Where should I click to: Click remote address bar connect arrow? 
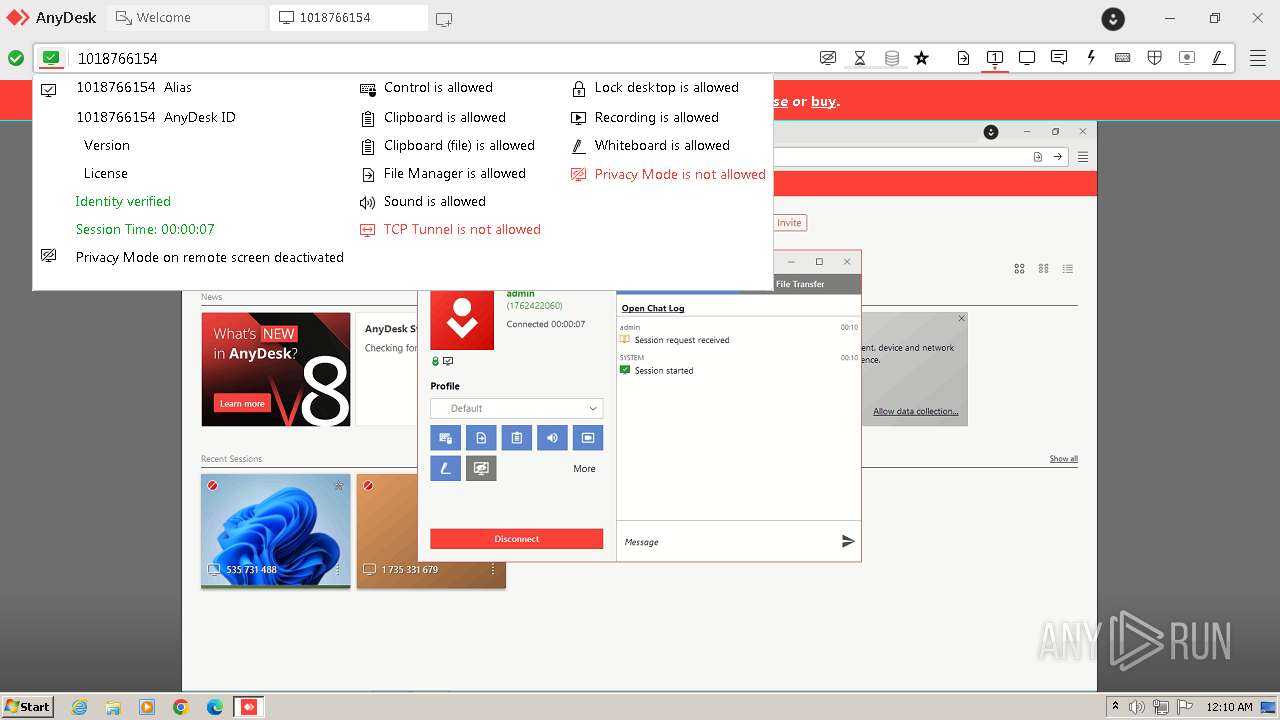[x=1057, y=157]
